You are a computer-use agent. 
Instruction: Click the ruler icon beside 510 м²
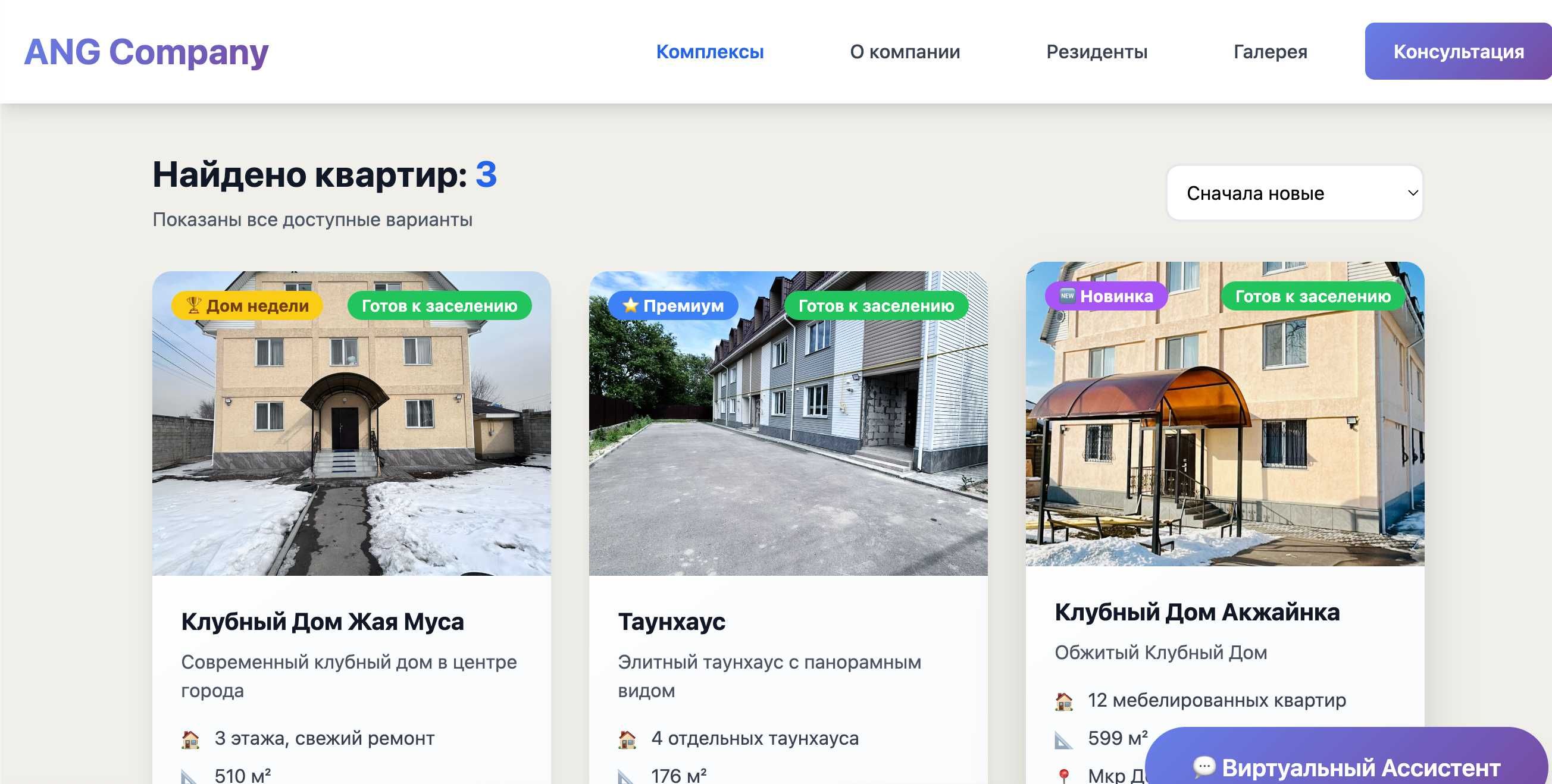pyautogui.click(x=190, y=777)
